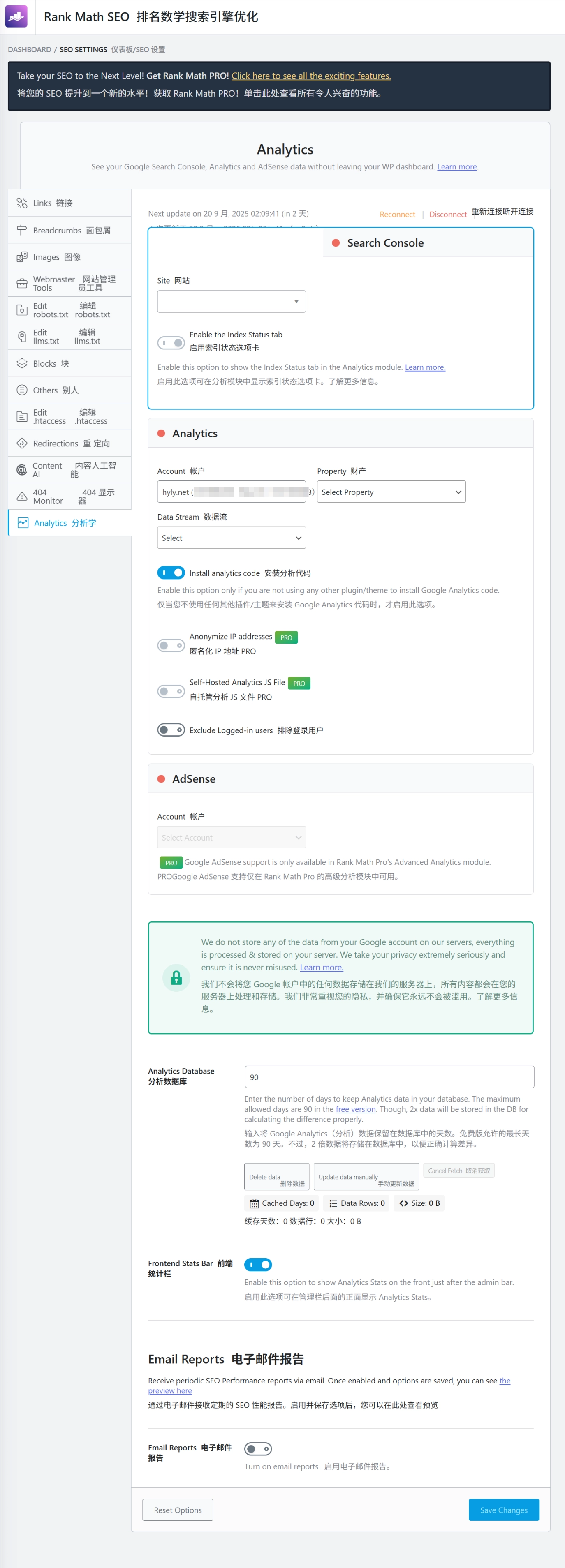Screen dimensions: 565x1568
Task: Open the Links settings tab
Action: coord(69,203)
